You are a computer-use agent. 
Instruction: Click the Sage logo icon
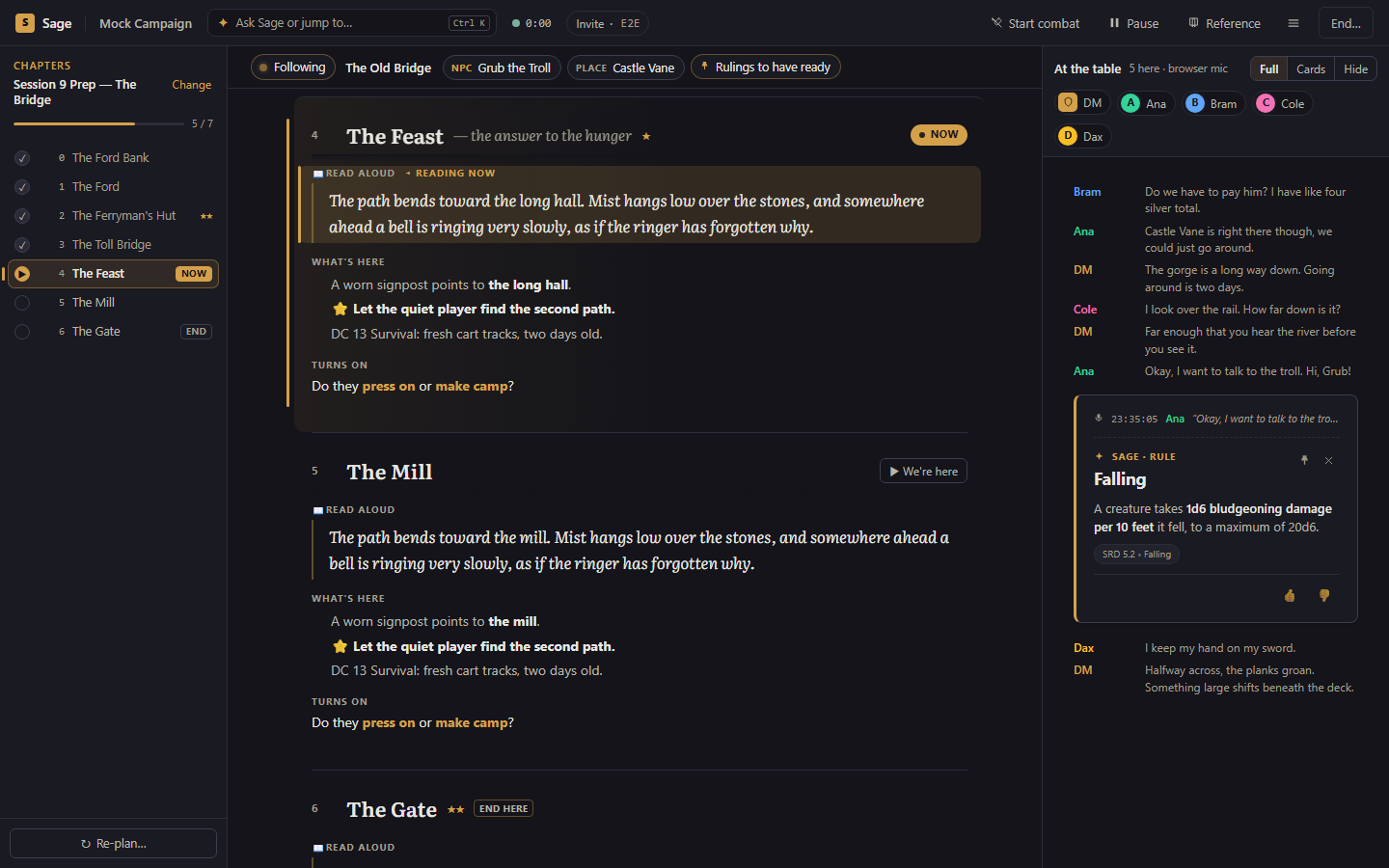coord(25,23)
